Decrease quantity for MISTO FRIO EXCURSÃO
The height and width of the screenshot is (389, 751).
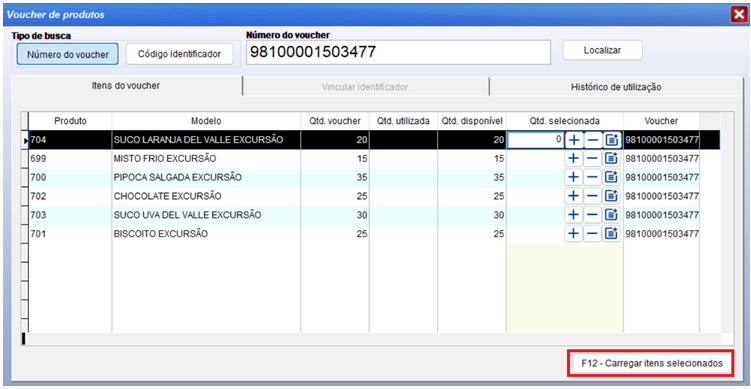[x=592, y=158]
